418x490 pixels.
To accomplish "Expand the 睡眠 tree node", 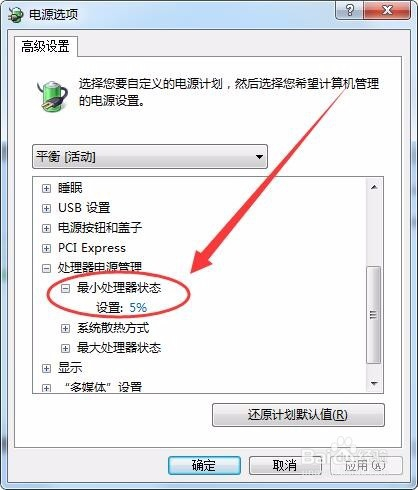I will click(46, 188).
